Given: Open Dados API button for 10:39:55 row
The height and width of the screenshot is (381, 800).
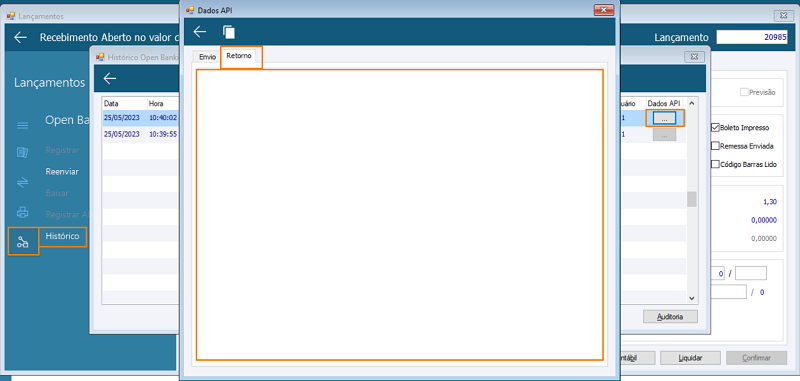Looking at the screenshot, I should click(x=664, y=135).
